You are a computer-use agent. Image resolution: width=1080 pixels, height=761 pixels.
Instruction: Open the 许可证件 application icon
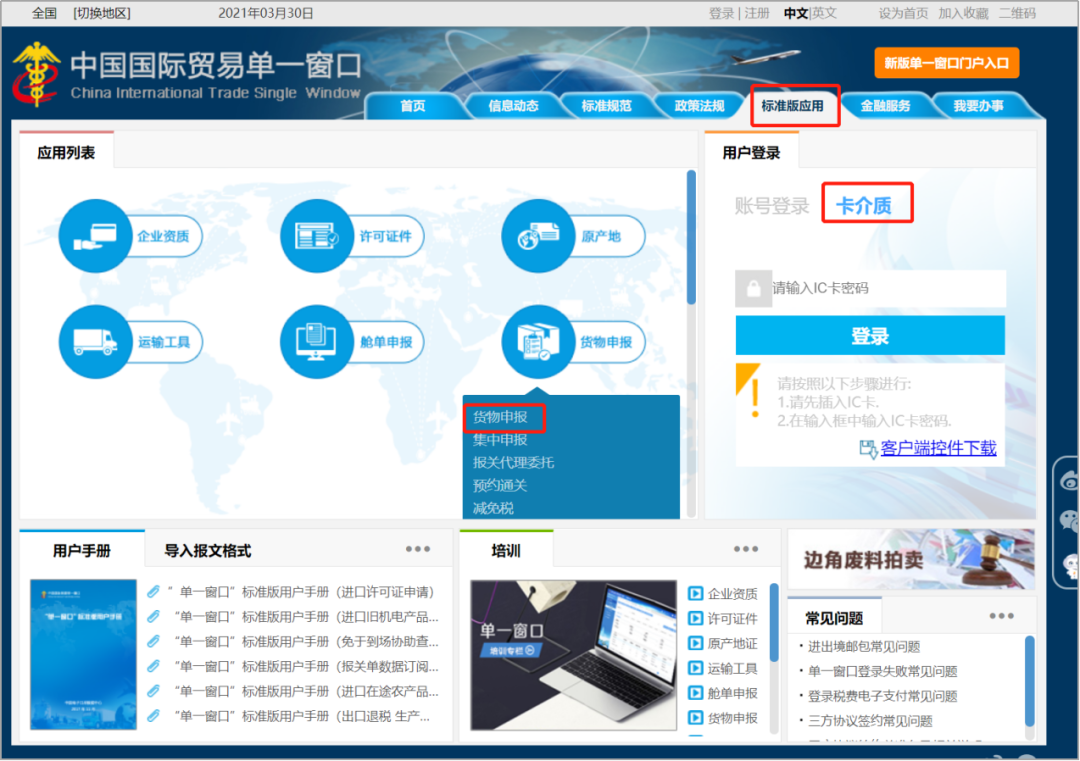(x=317, y=236)
